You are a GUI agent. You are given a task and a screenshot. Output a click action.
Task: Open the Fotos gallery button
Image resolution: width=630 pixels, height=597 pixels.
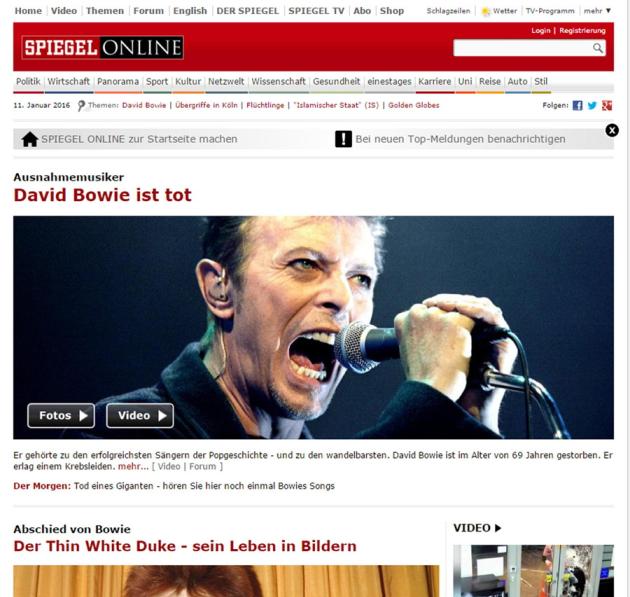point(61,415)
